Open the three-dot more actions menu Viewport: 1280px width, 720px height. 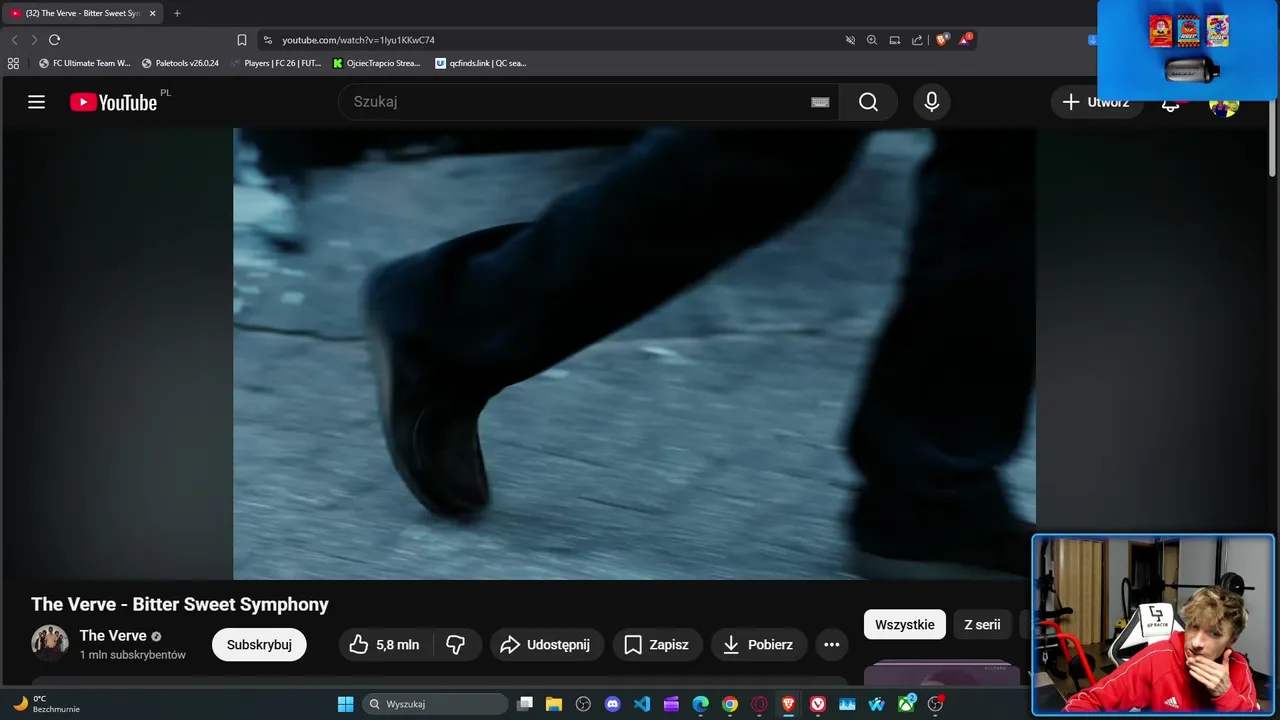coord(832,645)
